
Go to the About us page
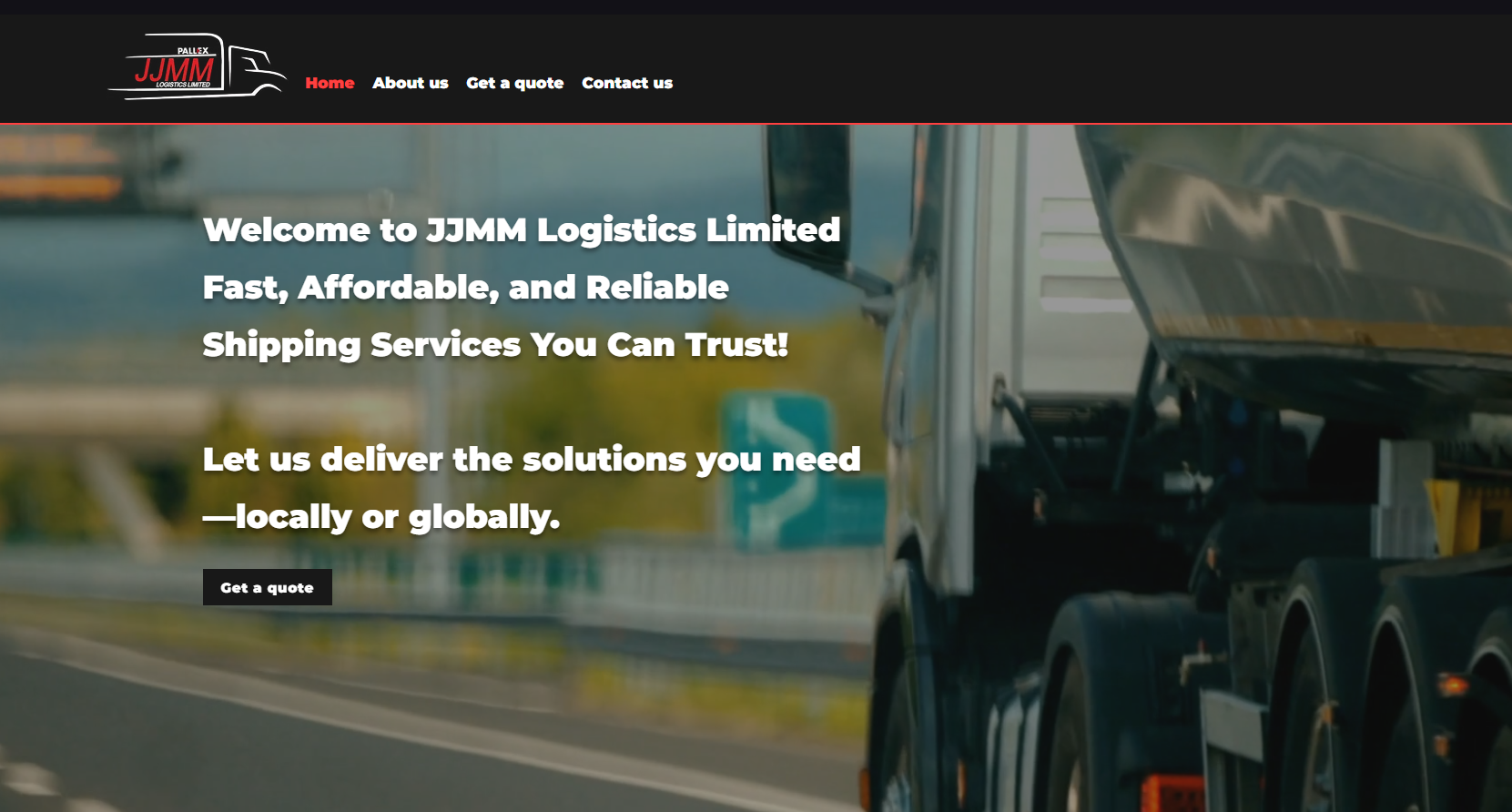[x=411, y=83]
